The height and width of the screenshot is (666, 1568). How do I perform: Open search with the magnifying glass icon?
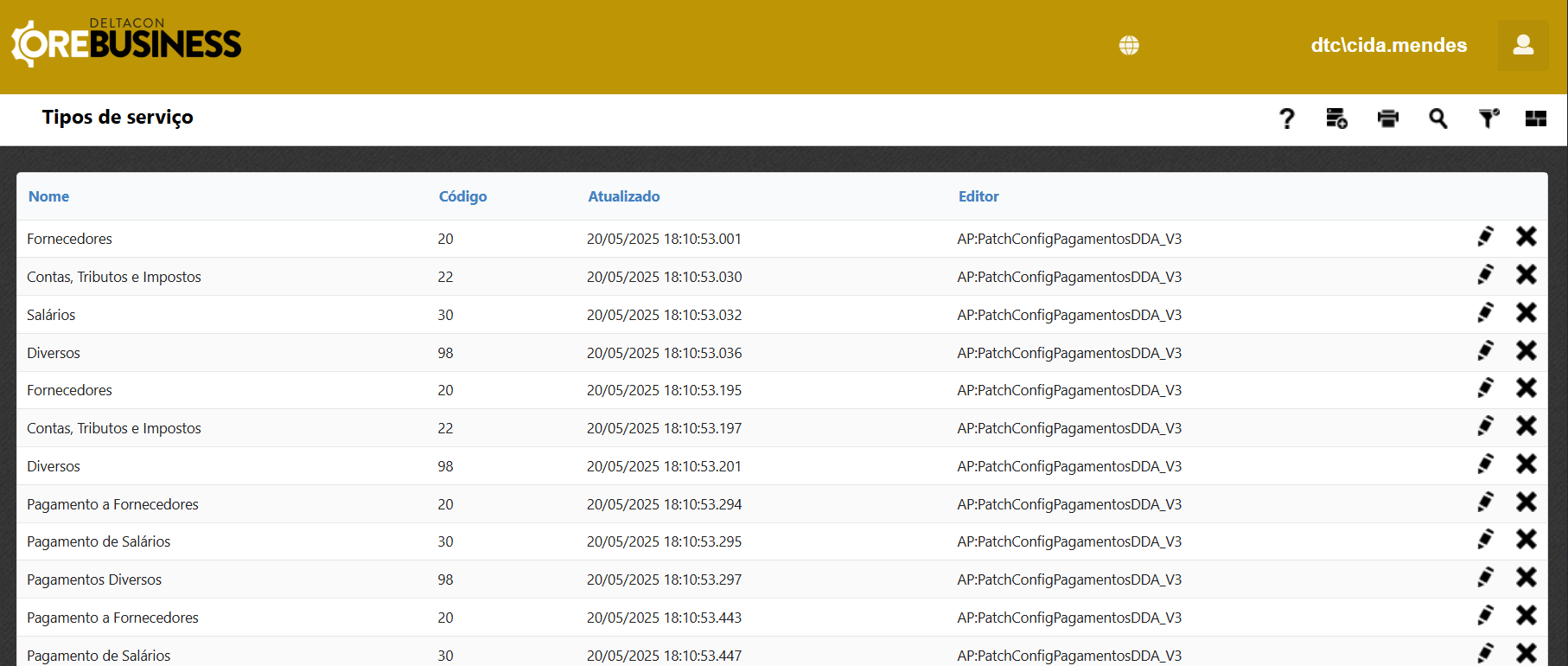pos(1437,118)
